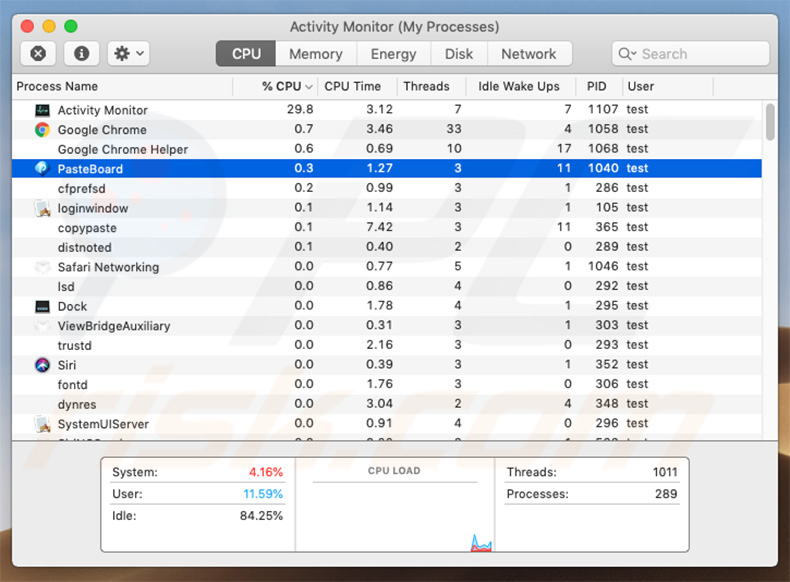Screen dimensions: 790x582
Task: Click PasteBoard PID 1040 cell
Action: pos(603,168)
